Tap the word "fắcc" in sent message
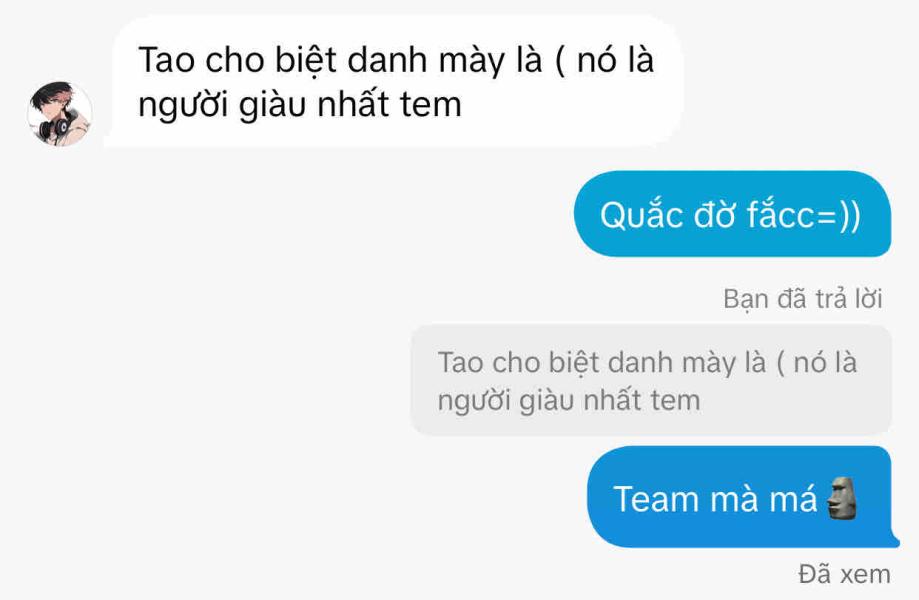919x600 pixels. click(x=781, y=214)
